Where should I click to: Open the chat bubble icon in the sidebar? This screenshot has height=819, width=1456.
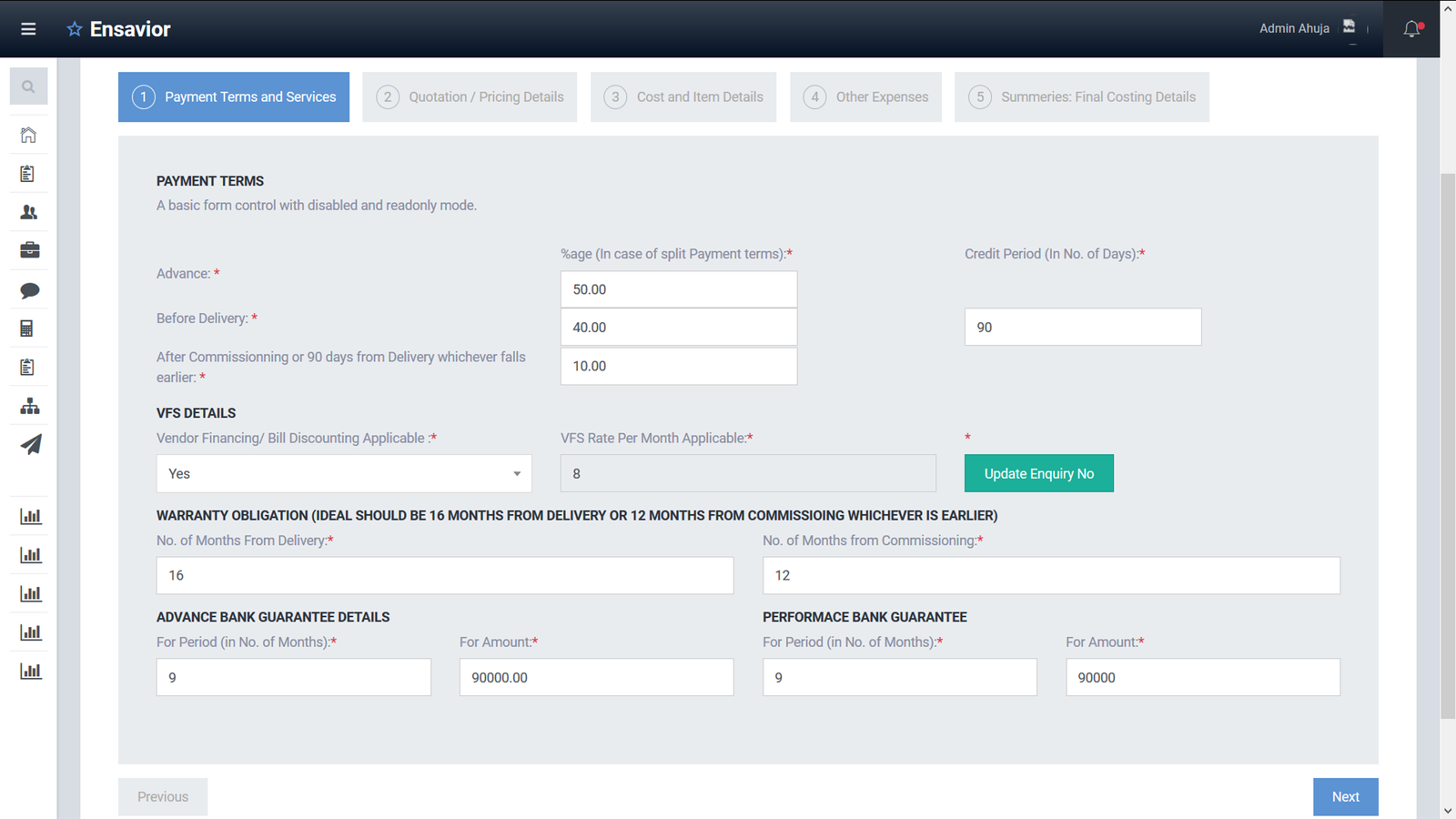tap(29, 290)
